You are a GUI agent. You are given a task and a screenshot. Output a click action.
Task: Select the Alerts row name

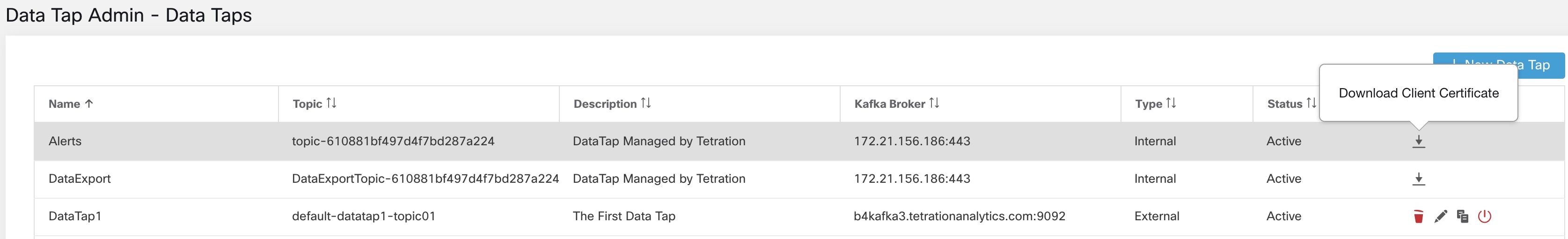click(65, 142)
